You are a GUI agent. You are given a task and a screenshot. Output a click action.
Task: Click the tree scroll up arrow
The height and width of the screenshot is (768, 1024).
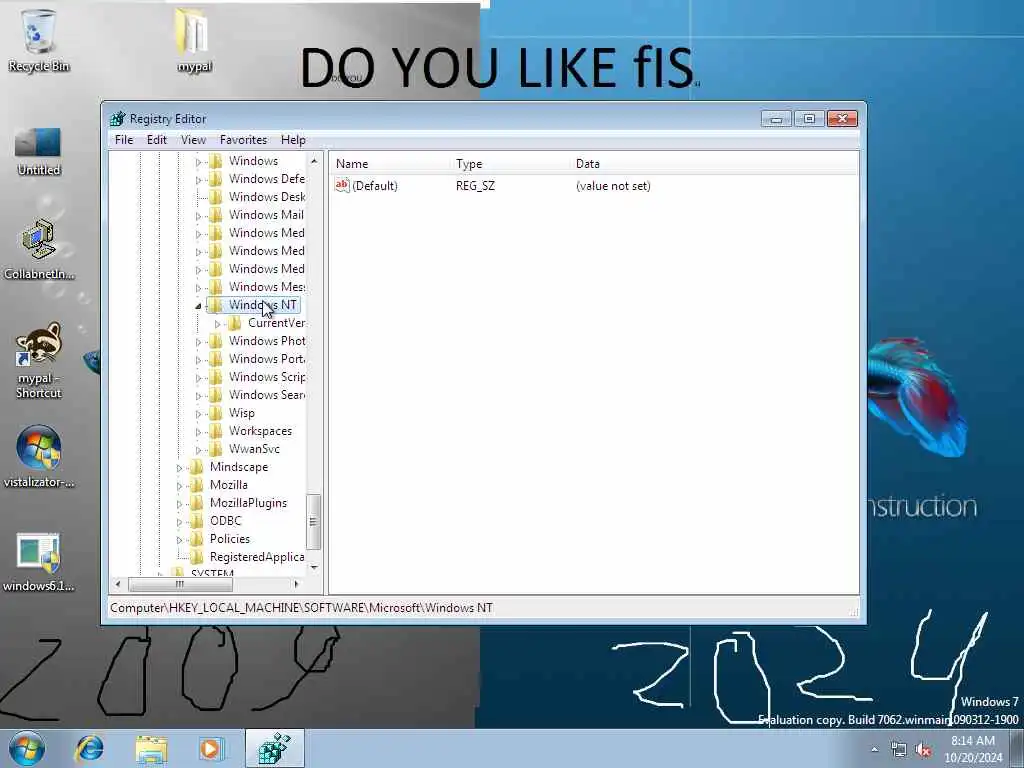(x=314, y=161)
